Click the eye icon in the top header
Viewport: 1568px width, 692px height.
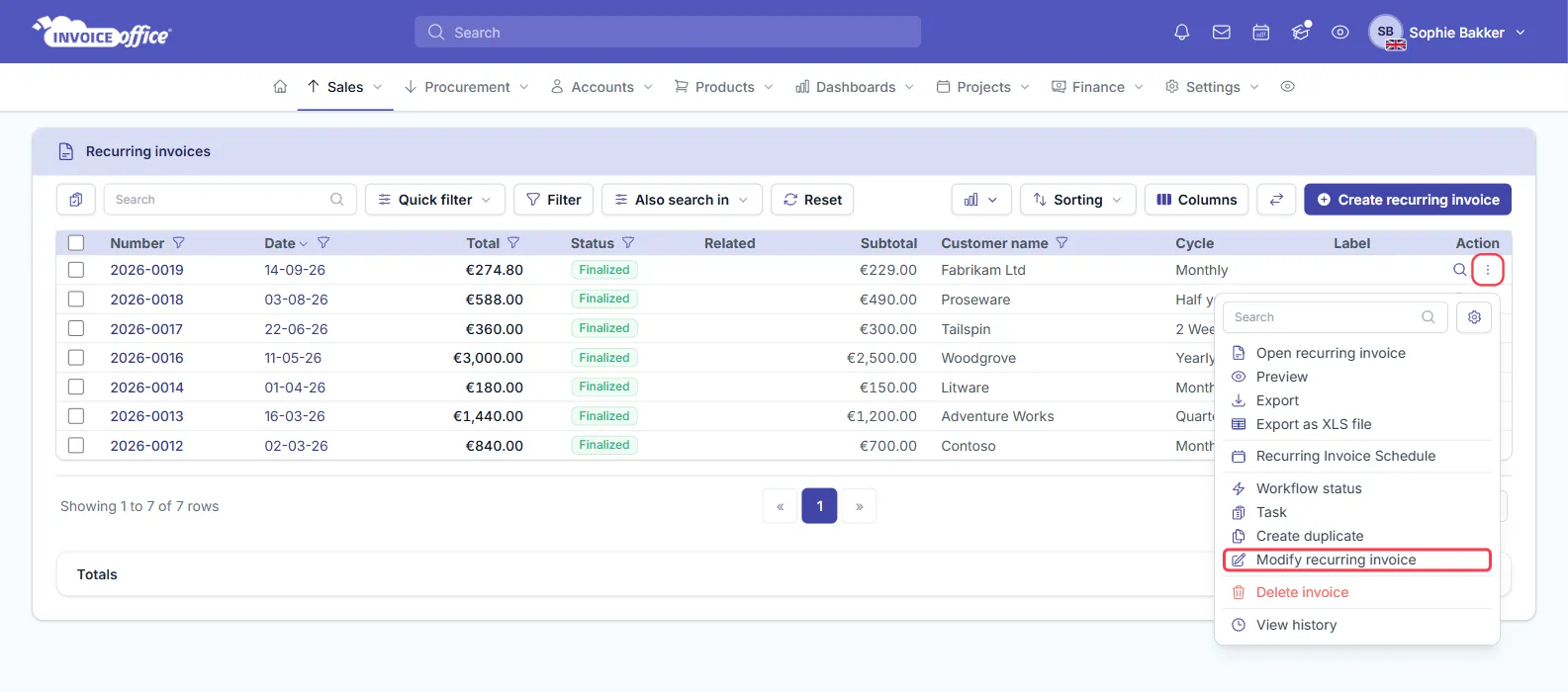pyautogui.click(x=1340, y=33)
